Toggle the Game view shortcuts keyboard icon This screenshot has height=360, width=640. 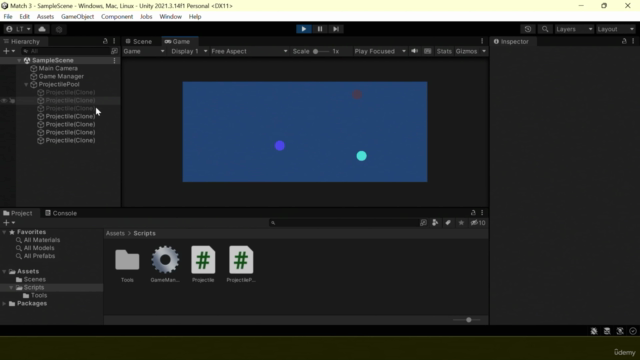point(427,51)
